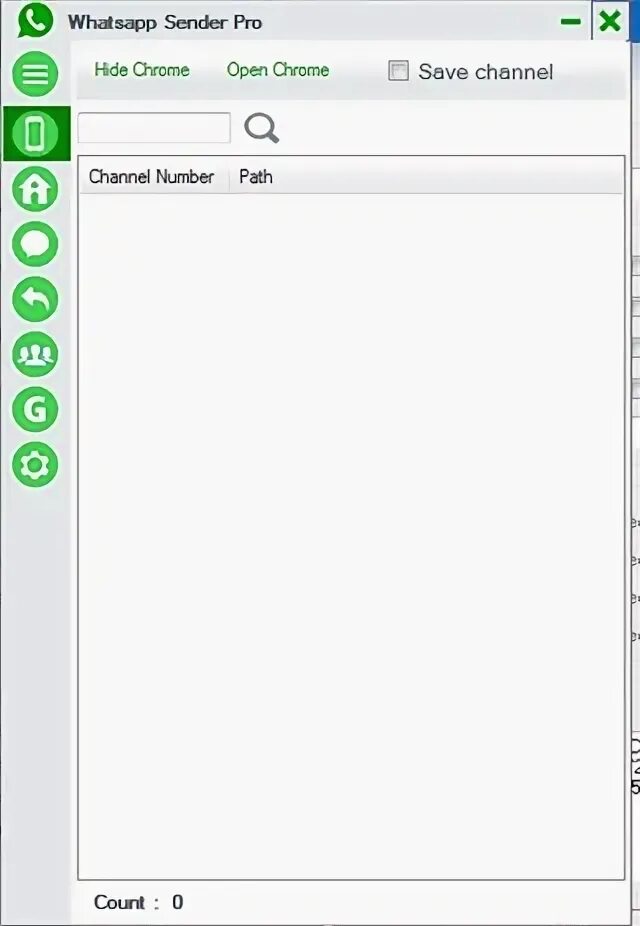Viewport: 640px width, 926px height.
Task: Click the WhatsApp logo in title bar
Action: [35, 20]
